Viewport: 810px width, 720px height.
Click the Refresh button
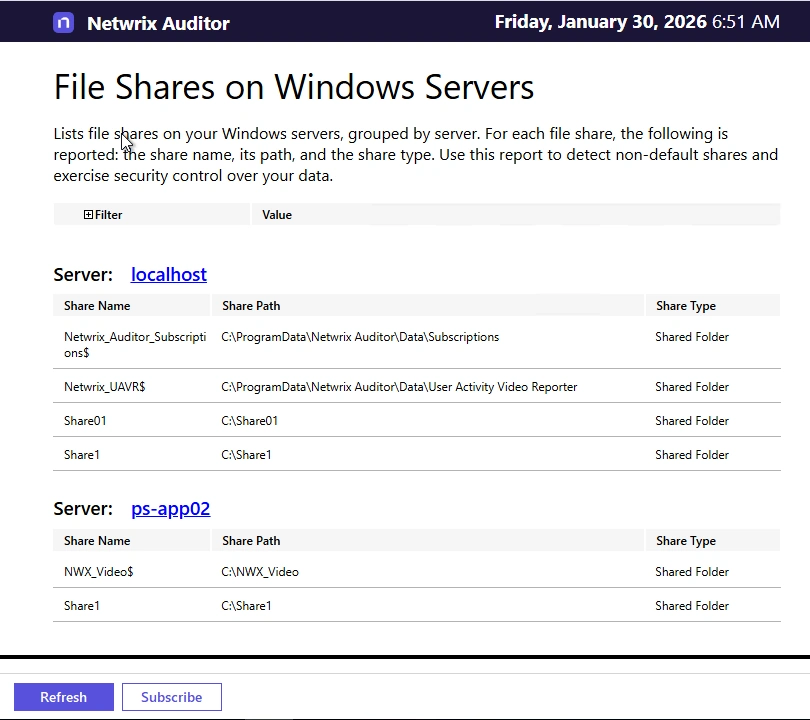pos(64,697)
